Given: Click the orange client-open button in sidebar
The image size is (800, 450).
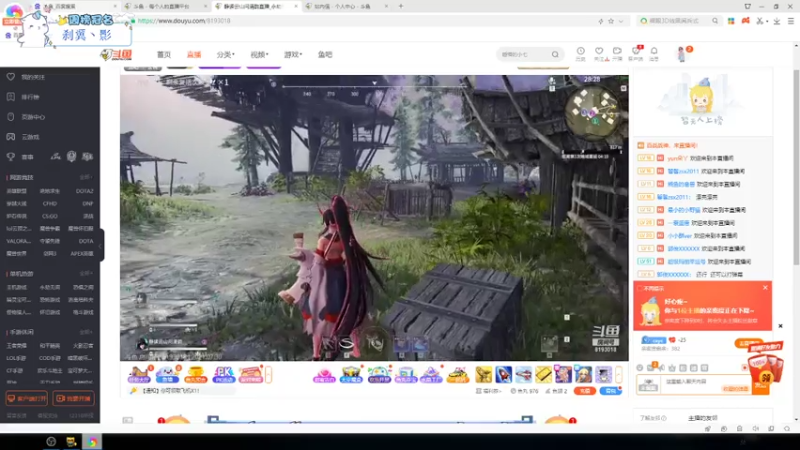Looking at the screenshot, I should point(27,398).
